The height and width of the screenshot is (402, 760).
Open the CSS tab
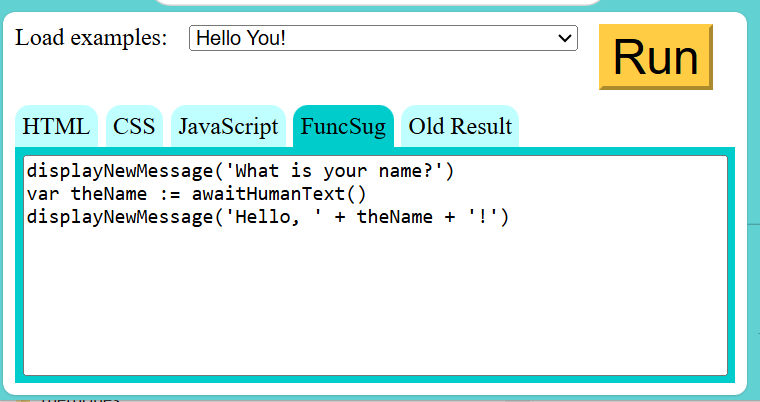[x=134, y=127]
